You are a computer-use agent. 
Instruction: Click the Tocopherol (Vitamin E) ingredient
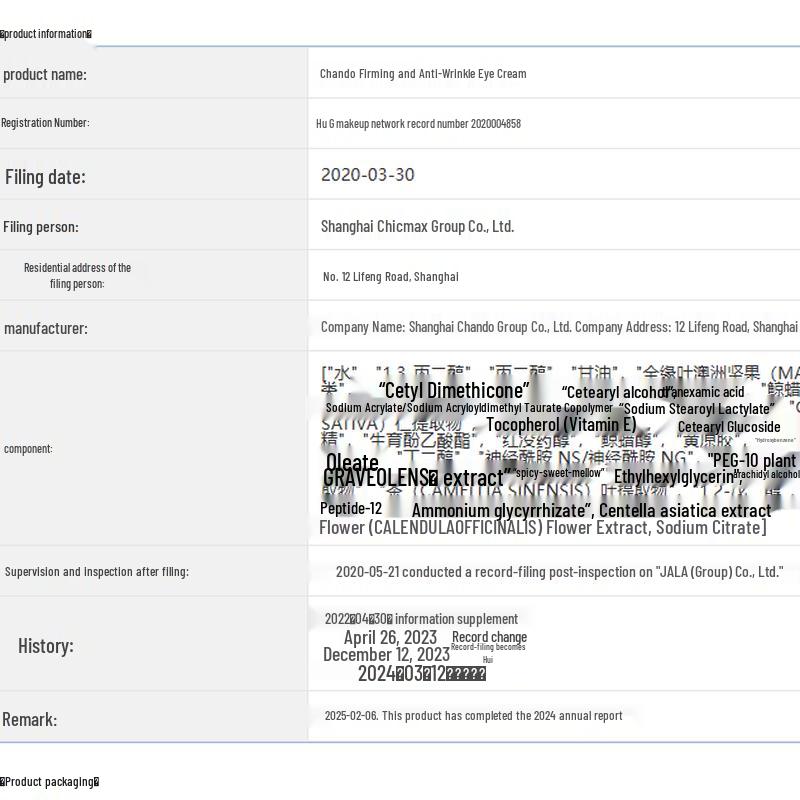(560, 425)
